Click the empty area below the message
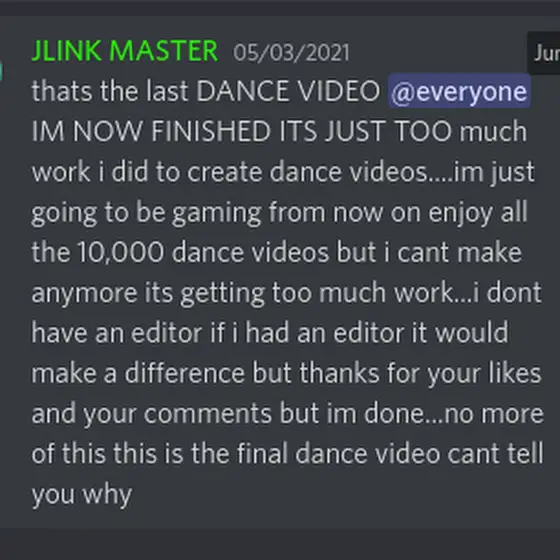The image size is (560, 560). (x=280, y=544)
